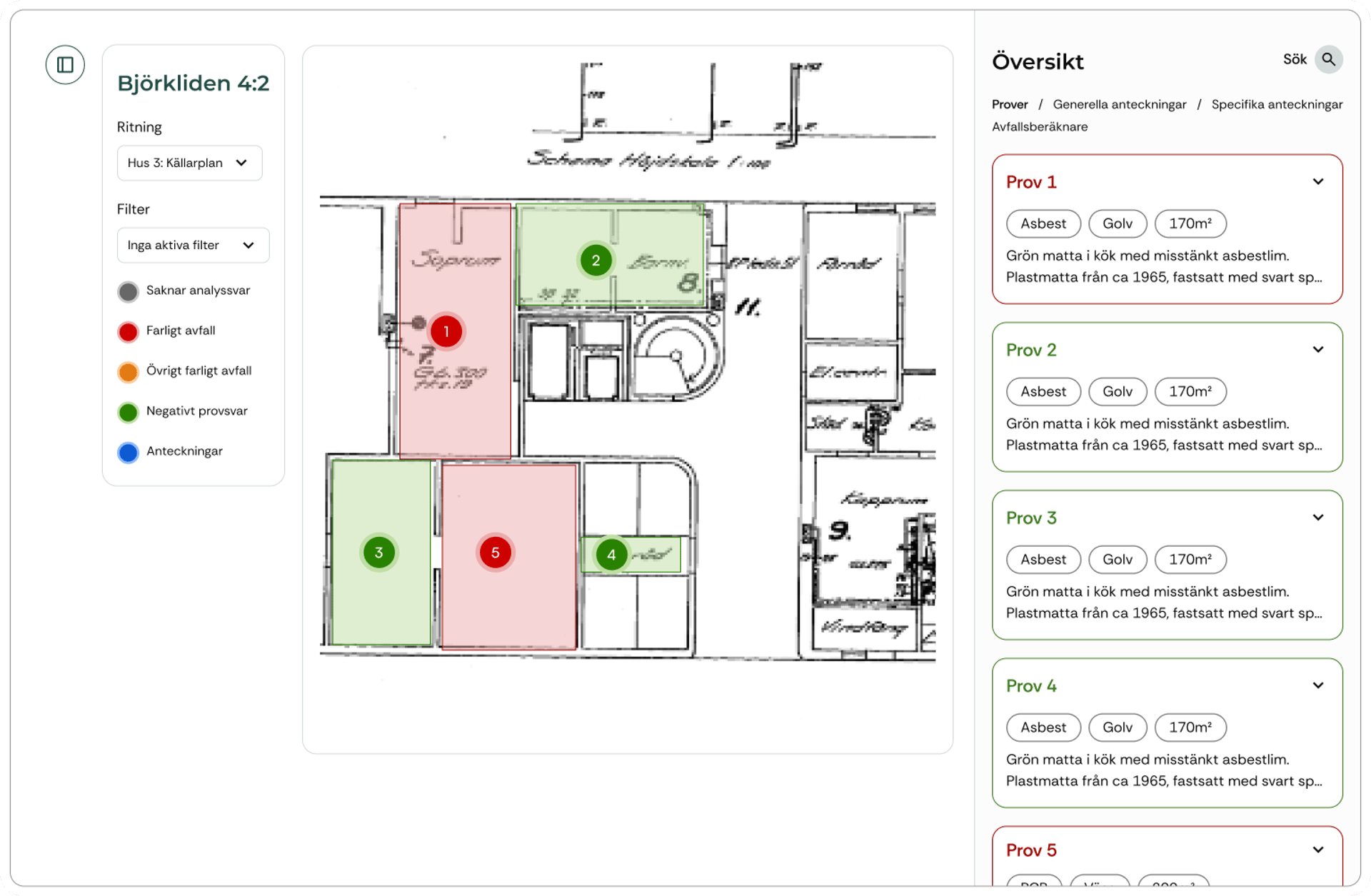Expand the Prov 4 card chevron
1371x896 pixels.
1318,685
